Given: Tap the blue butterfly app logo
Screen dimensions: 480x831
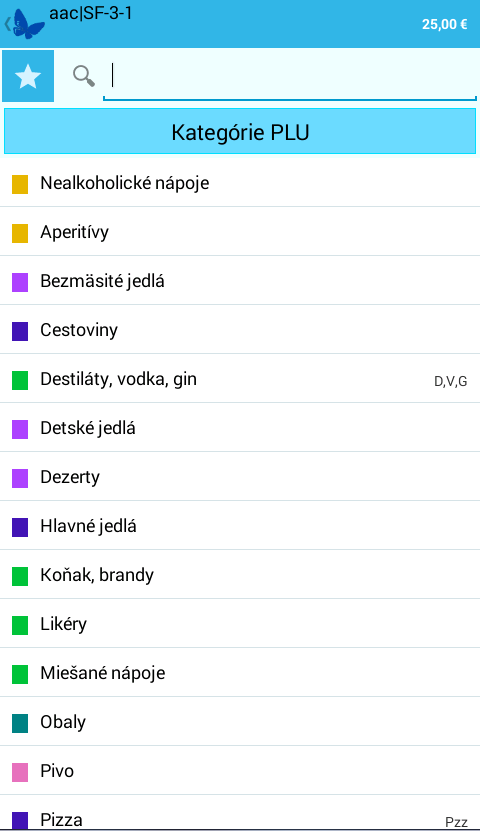Looking at the screenshot, I should point(28,24).
